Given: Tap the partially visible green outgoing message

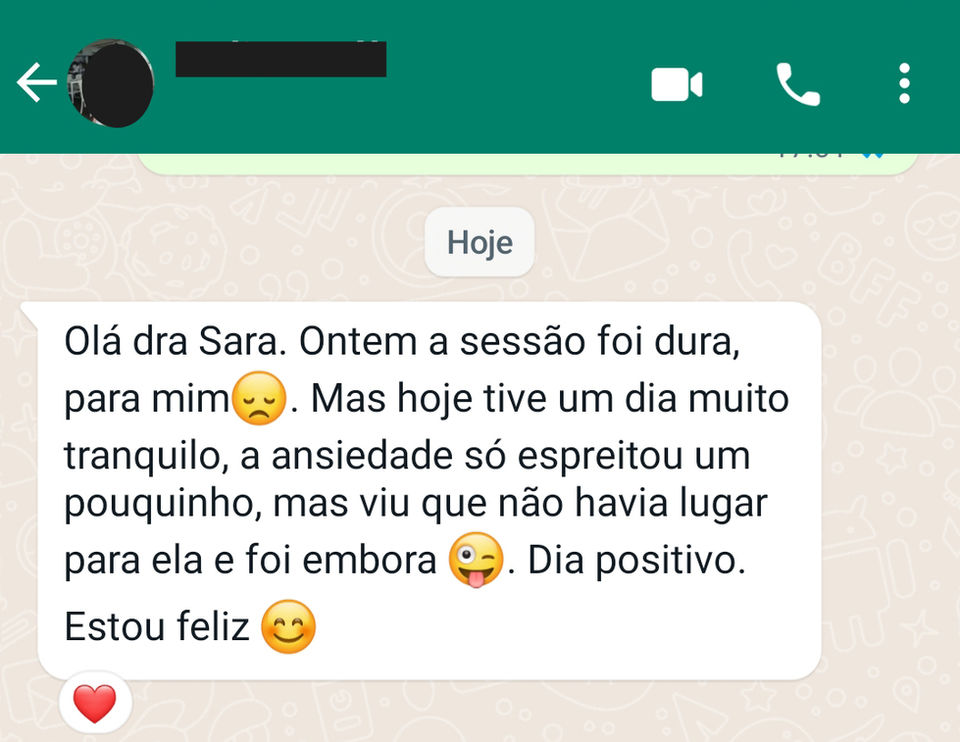Looking at the screenshot, I should 527,163.
